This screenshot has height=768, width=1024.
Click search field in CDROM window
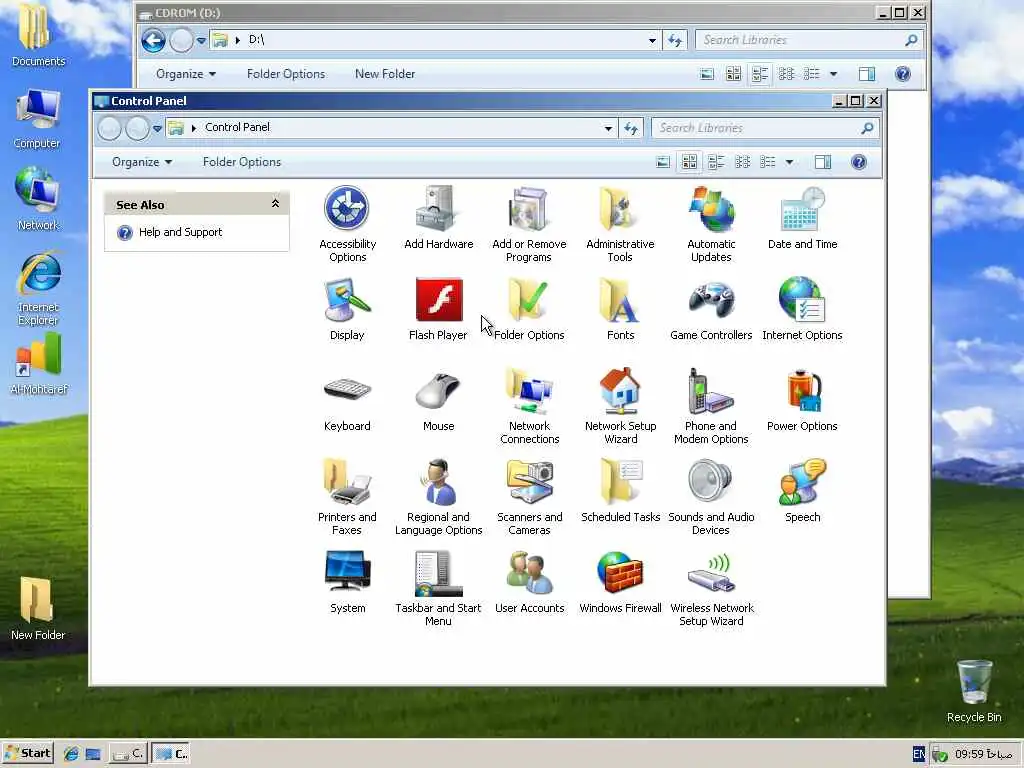click(x=809, y=40)
